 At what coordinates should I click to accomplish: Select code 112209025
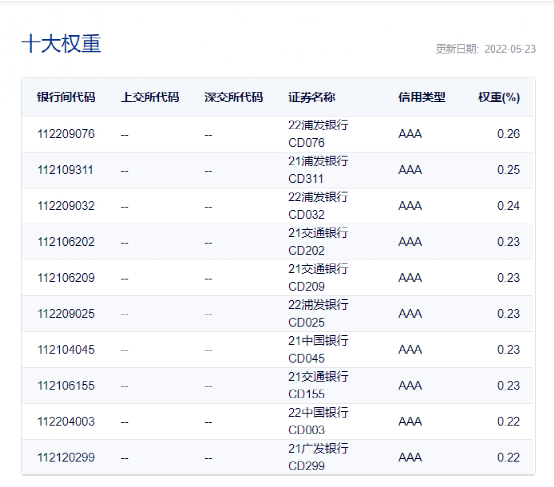(66, 314)
